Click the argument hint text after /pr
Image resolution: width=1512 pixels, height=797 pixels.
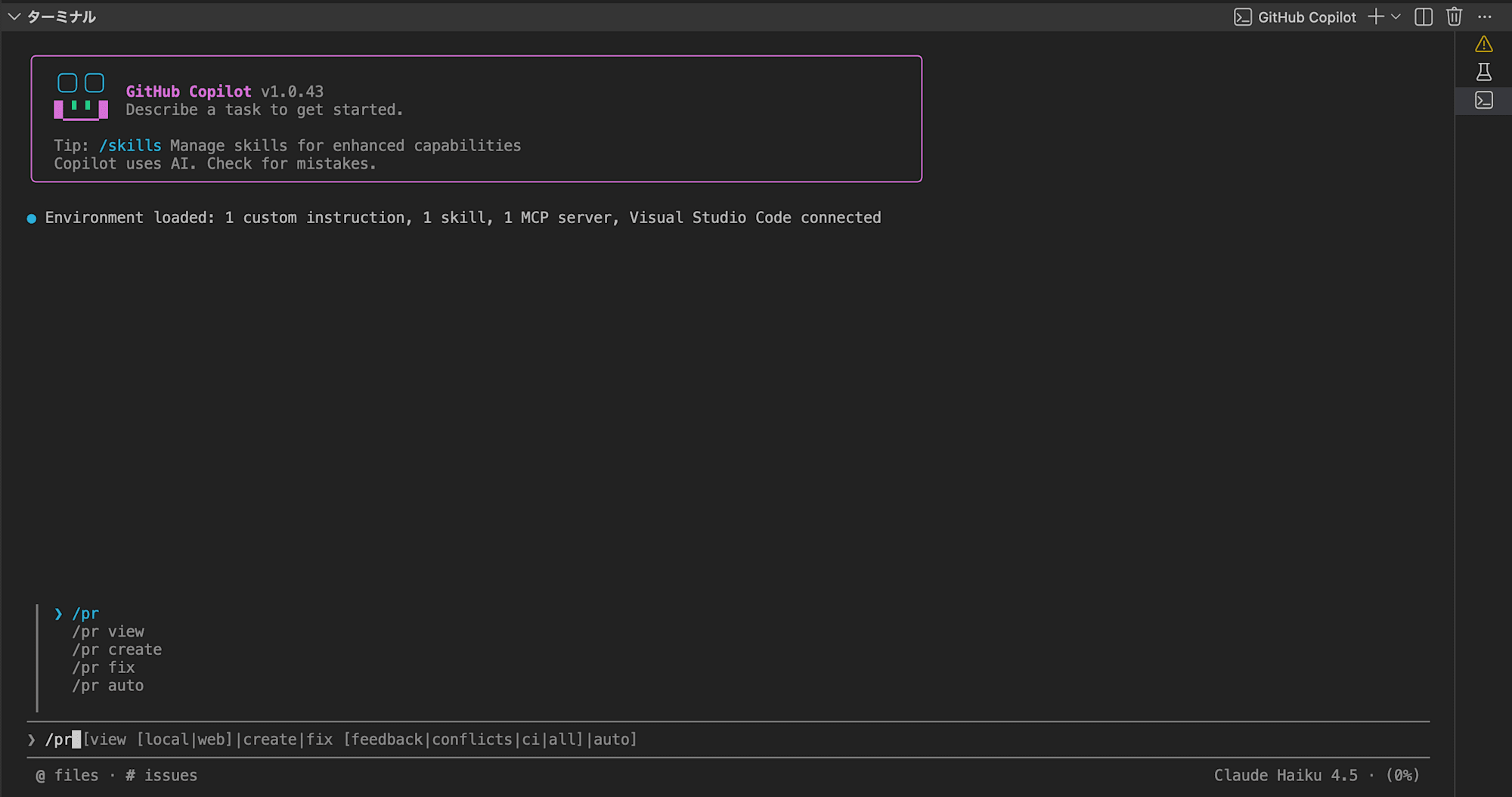click(360, 740)
